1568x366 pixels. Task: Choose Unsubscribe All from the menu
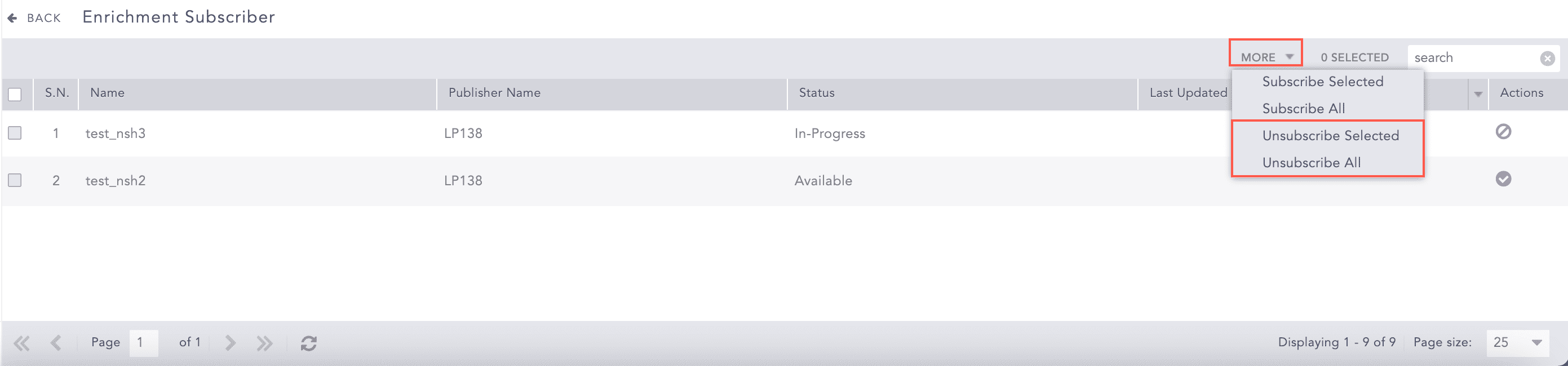pos(1311,163)
